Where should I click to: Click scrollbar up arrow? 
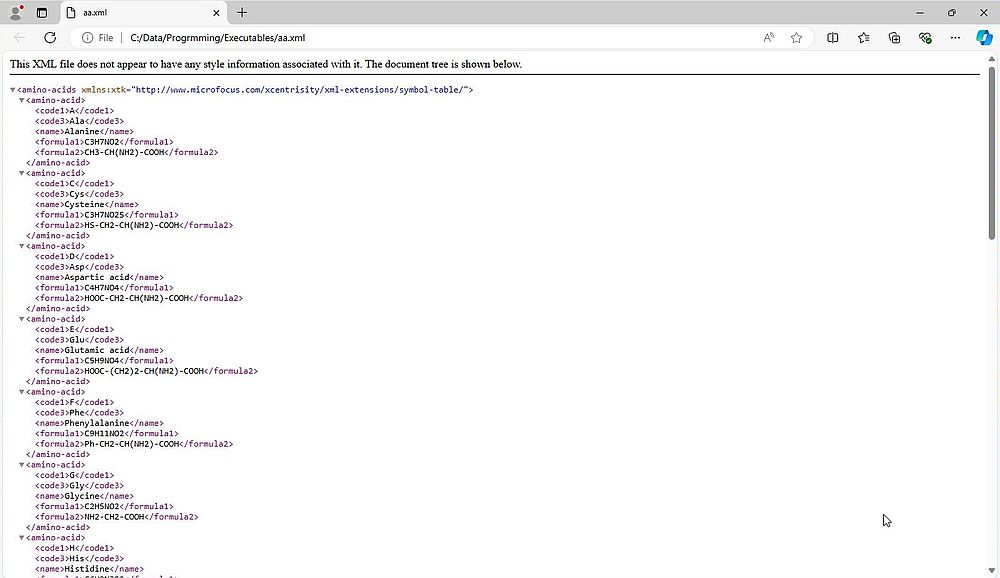pos(992,59)
